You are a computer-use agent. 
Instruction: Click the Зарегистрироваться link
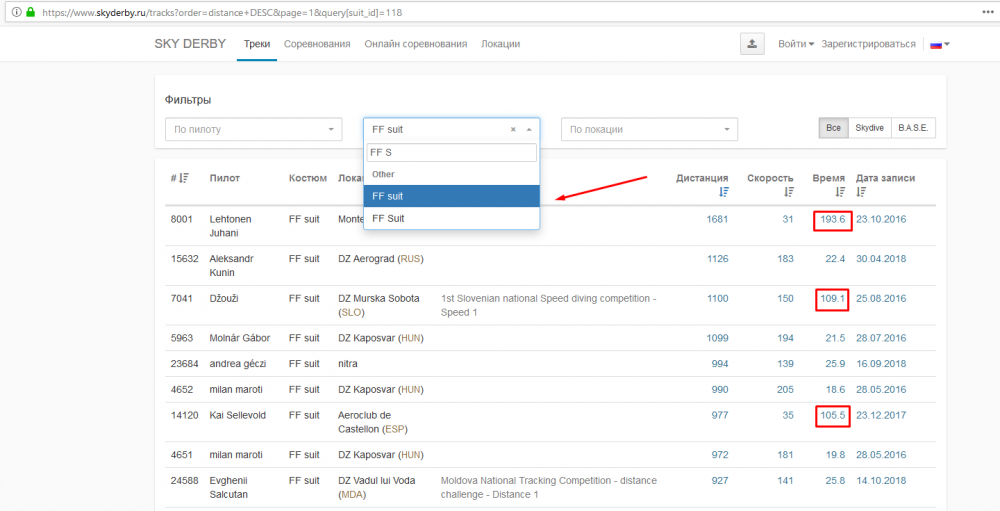[x=869, y=44]
